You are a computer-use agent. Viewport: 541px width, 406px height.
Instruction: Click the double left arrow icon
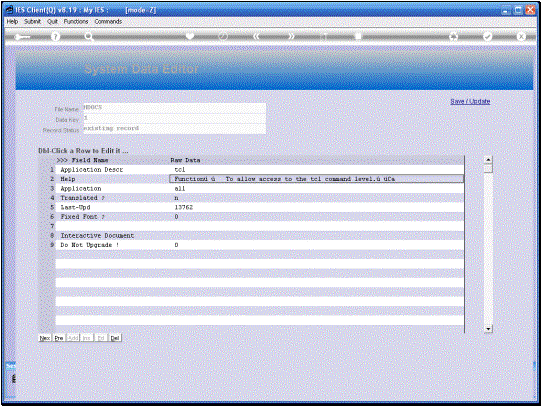click(256, 36)
